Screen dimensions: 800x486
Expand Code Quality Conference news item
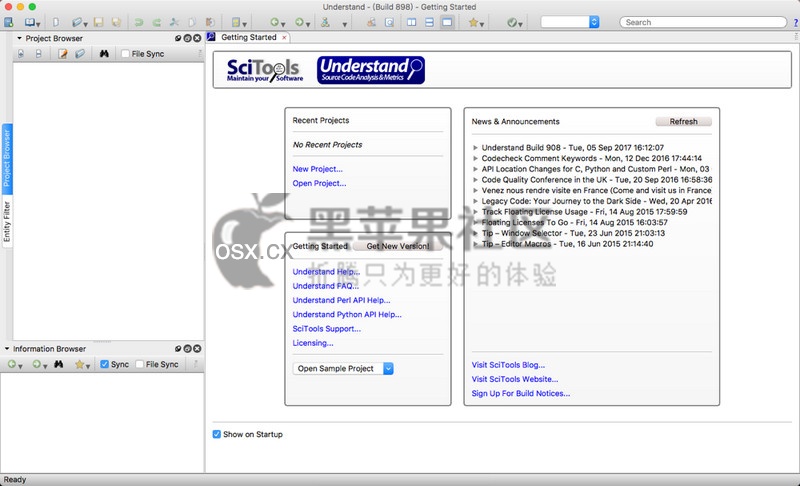click(x=475, y=180)
